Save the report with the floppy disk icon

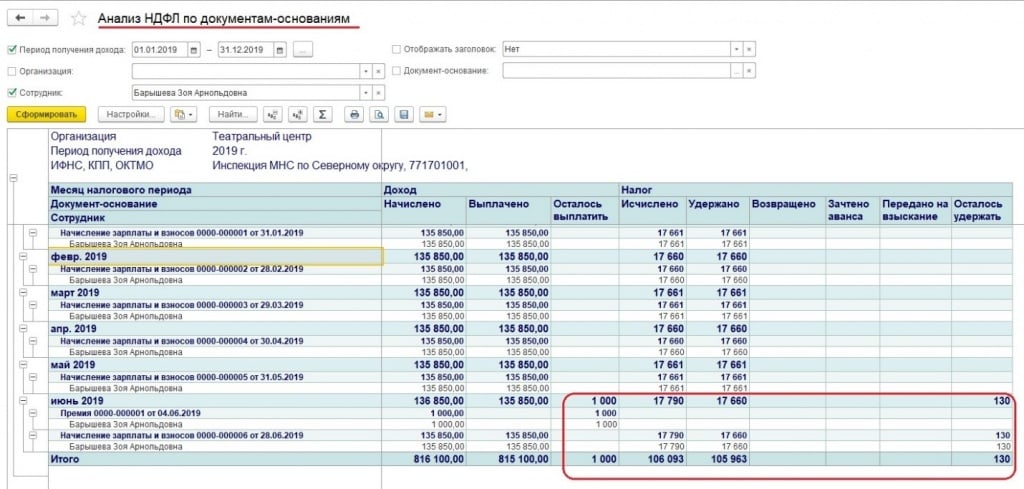click(x=404, y=115)
